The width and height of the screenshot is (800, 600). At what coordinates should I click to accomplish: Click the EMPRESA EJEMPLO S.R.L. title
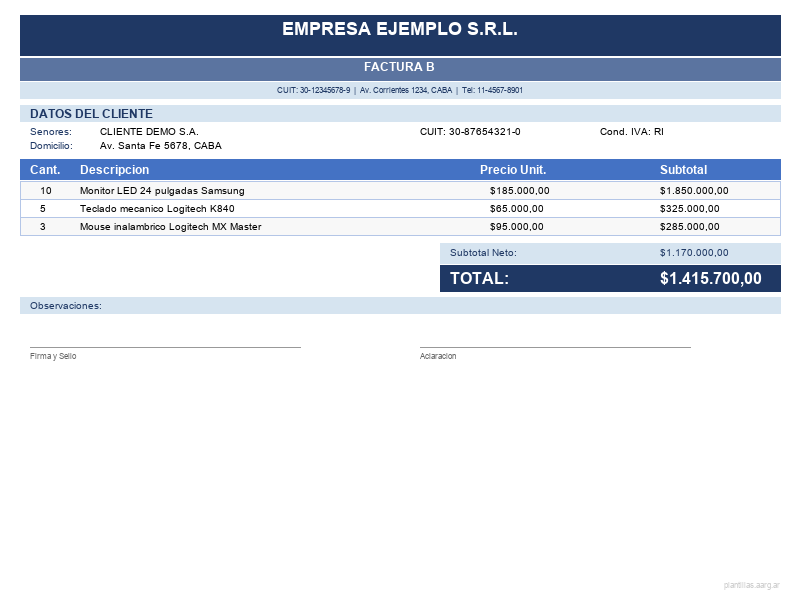click(x=400, y=29)
